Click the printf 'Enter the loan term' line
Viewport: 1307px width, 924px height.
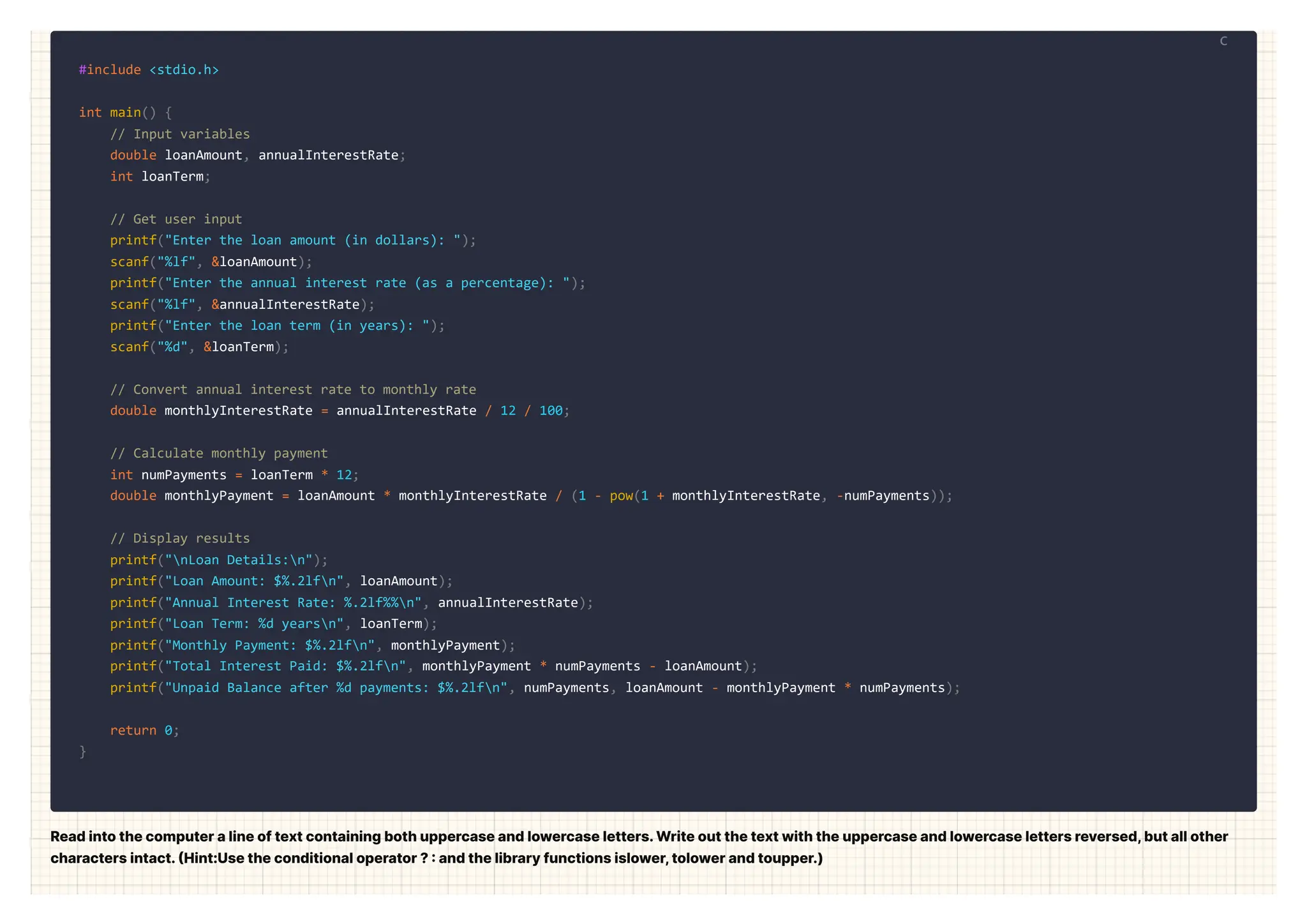point(278,325)
